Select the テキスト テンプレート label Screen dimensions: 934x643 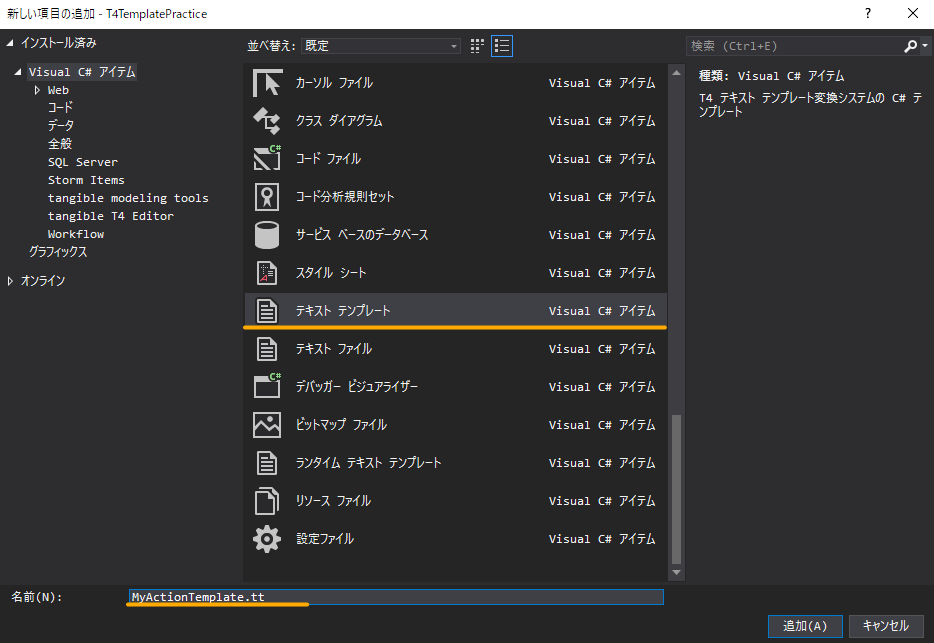pos(343,311)
